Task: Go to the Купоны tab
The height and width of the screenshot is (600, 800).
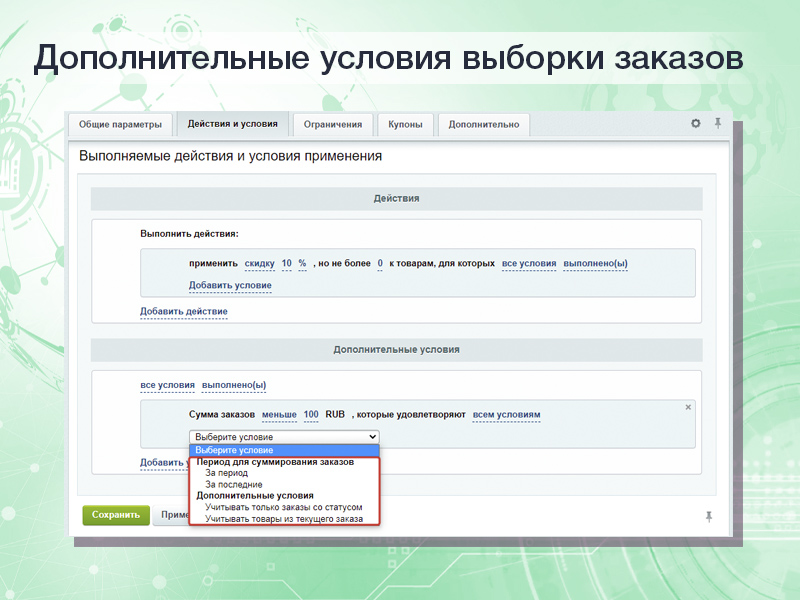Action: tap(405, 125)
